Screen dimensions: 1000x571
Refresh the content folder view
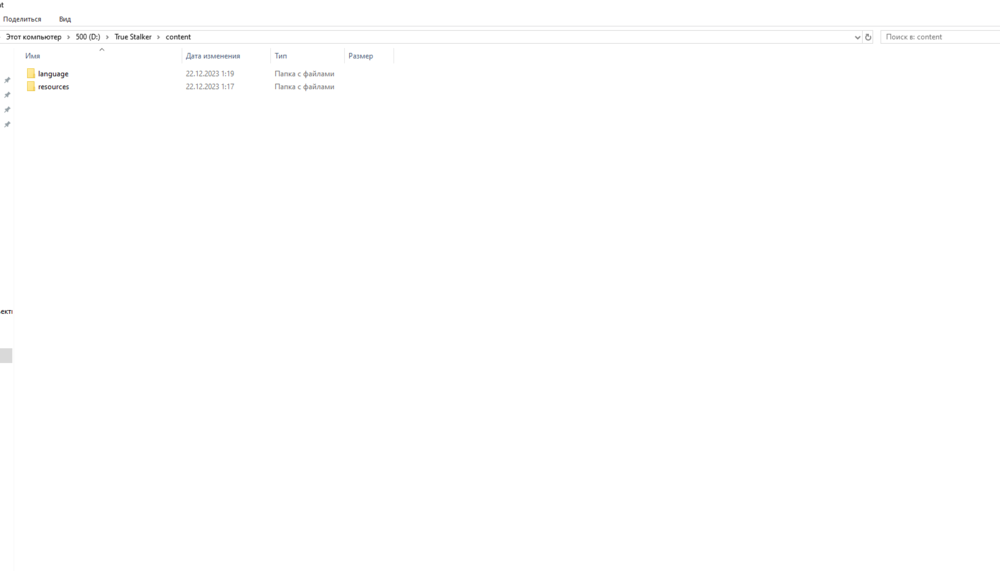click(868, 37)
